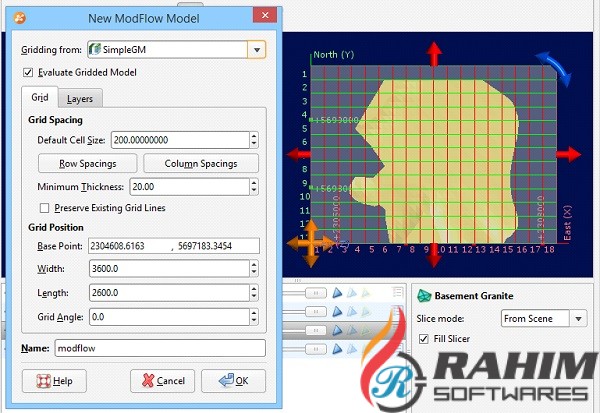Click faded middle triangle in highlighted gray row

click(351, 330)
